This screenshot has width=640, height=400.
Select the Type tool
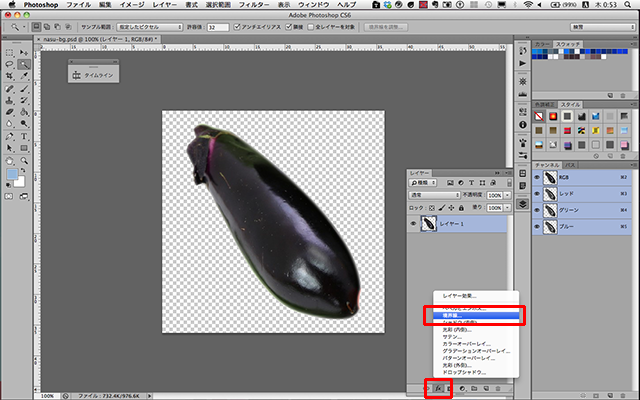tap(23, 135)
